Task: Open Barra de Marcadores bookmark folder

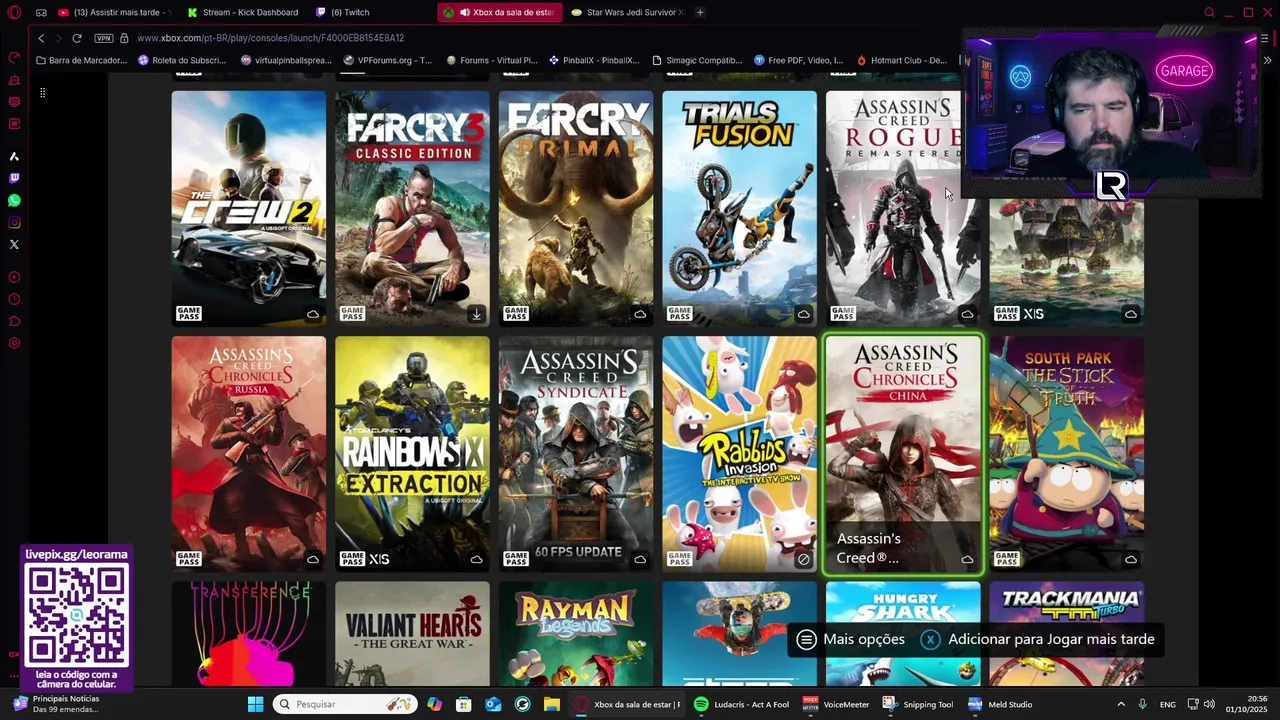Action: (81, 60)
